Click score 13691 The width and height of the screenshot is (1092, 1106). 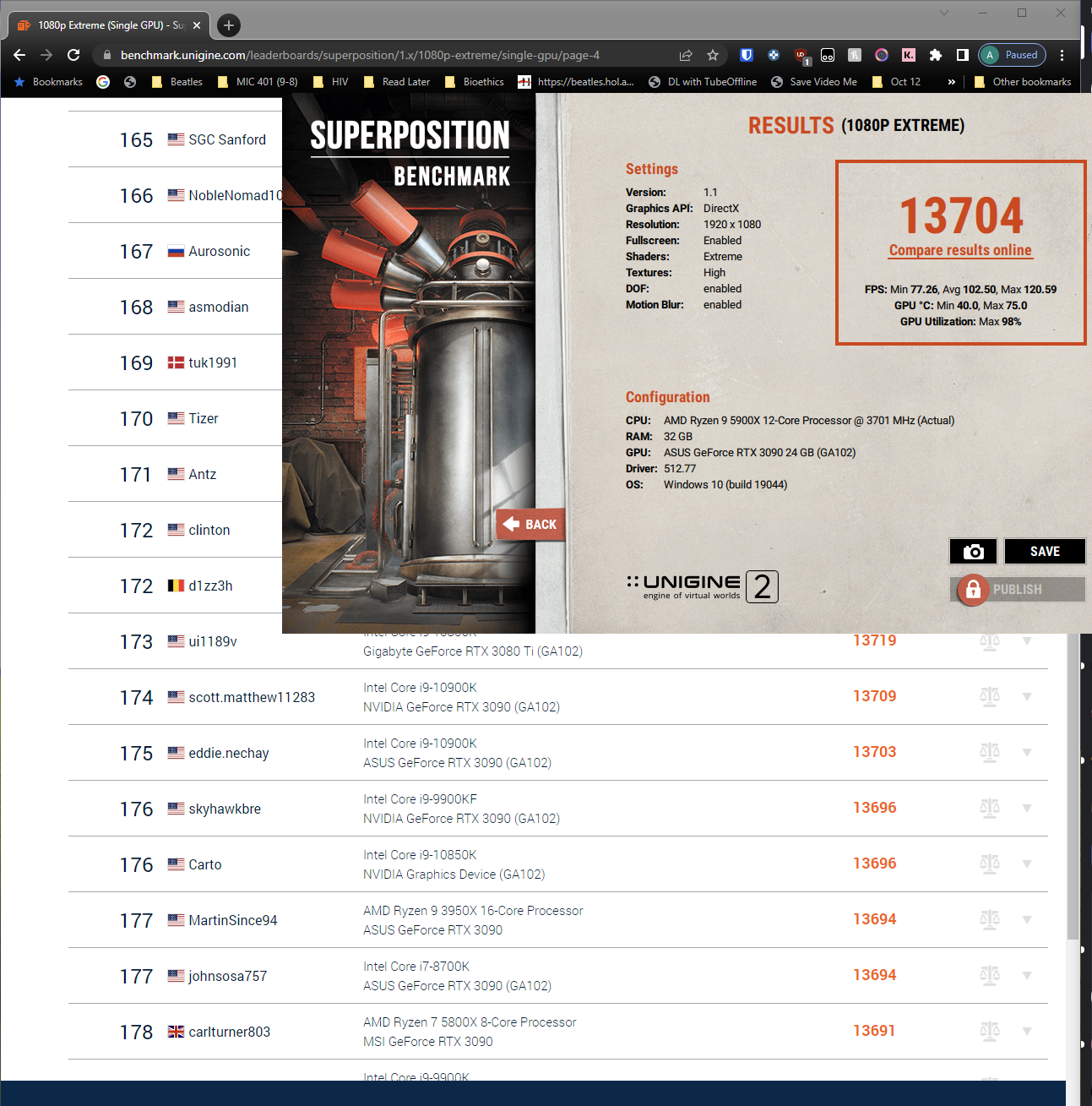(x=874, y=1031)
